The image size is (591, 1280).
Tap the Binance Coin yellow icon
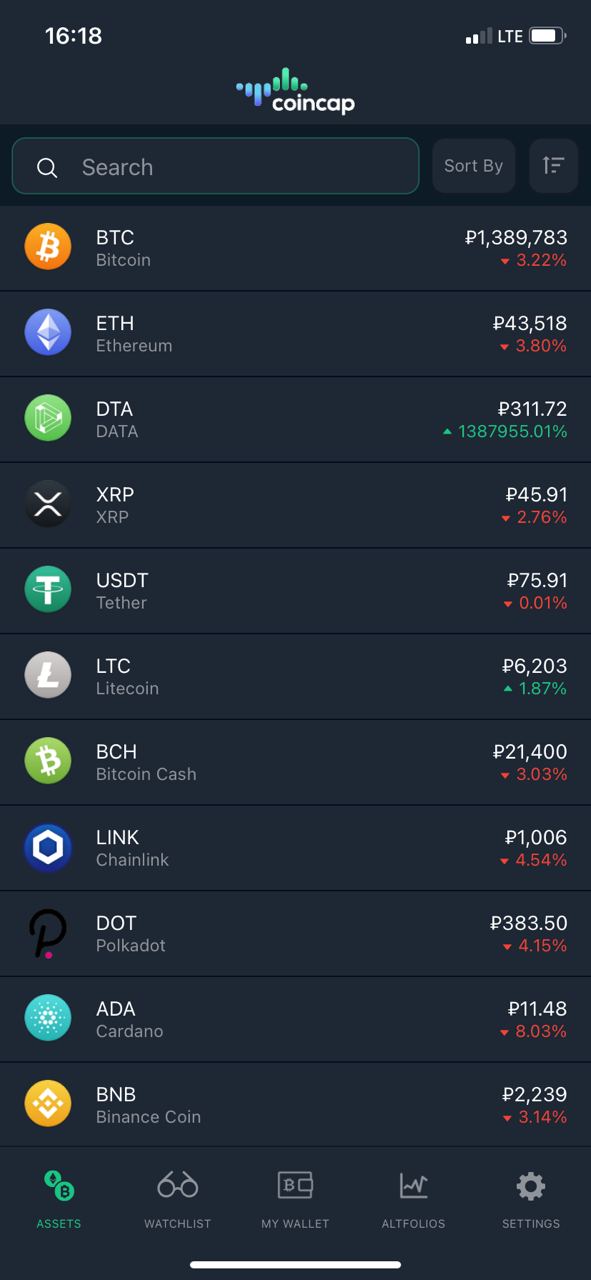tap(48, 1104)
